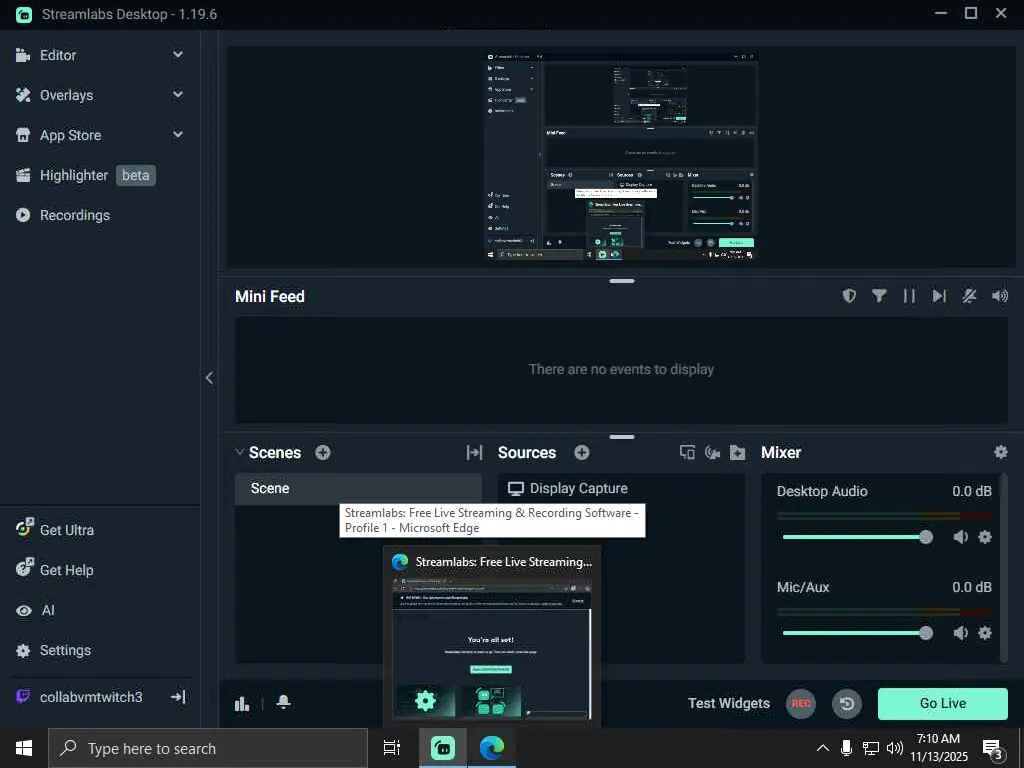Open the Windows Start menu
This screenshot has height=768, width=1024.
tap(24, 748)
